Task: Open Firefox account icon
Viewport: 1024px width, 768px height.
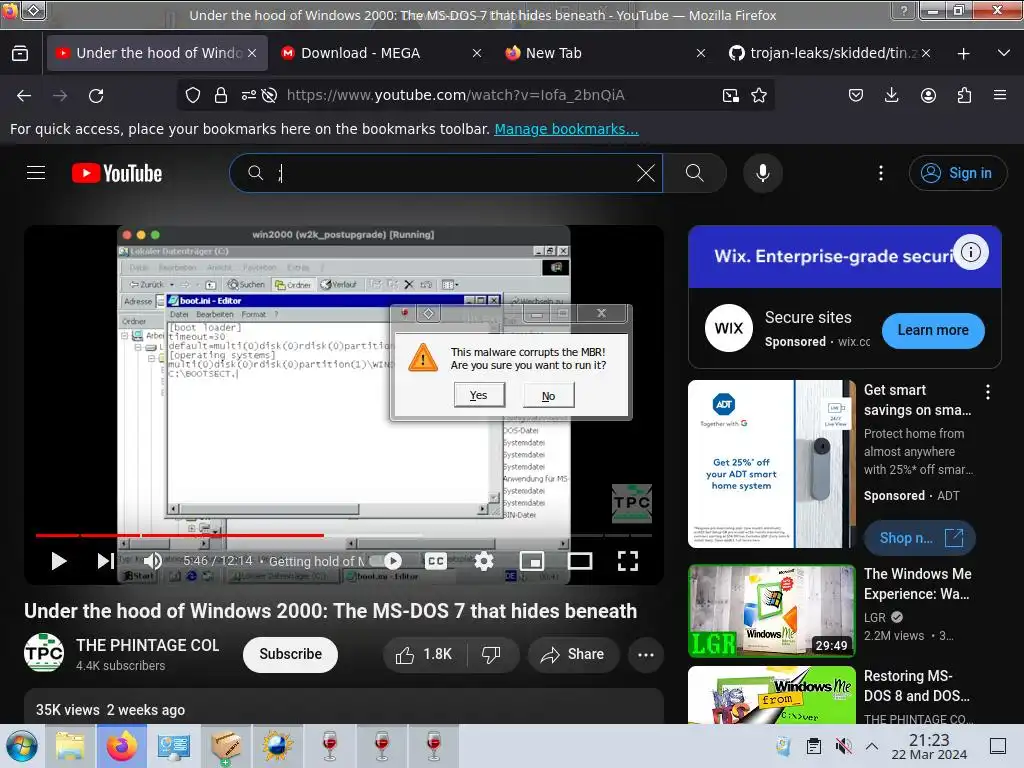Action: click(928, 95)
